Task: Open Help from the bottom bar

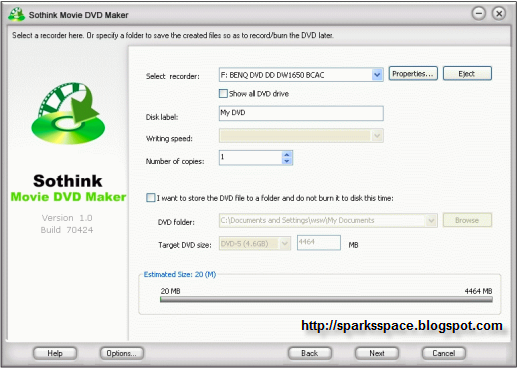Action: pyautogui.click(x=55, y=353)
